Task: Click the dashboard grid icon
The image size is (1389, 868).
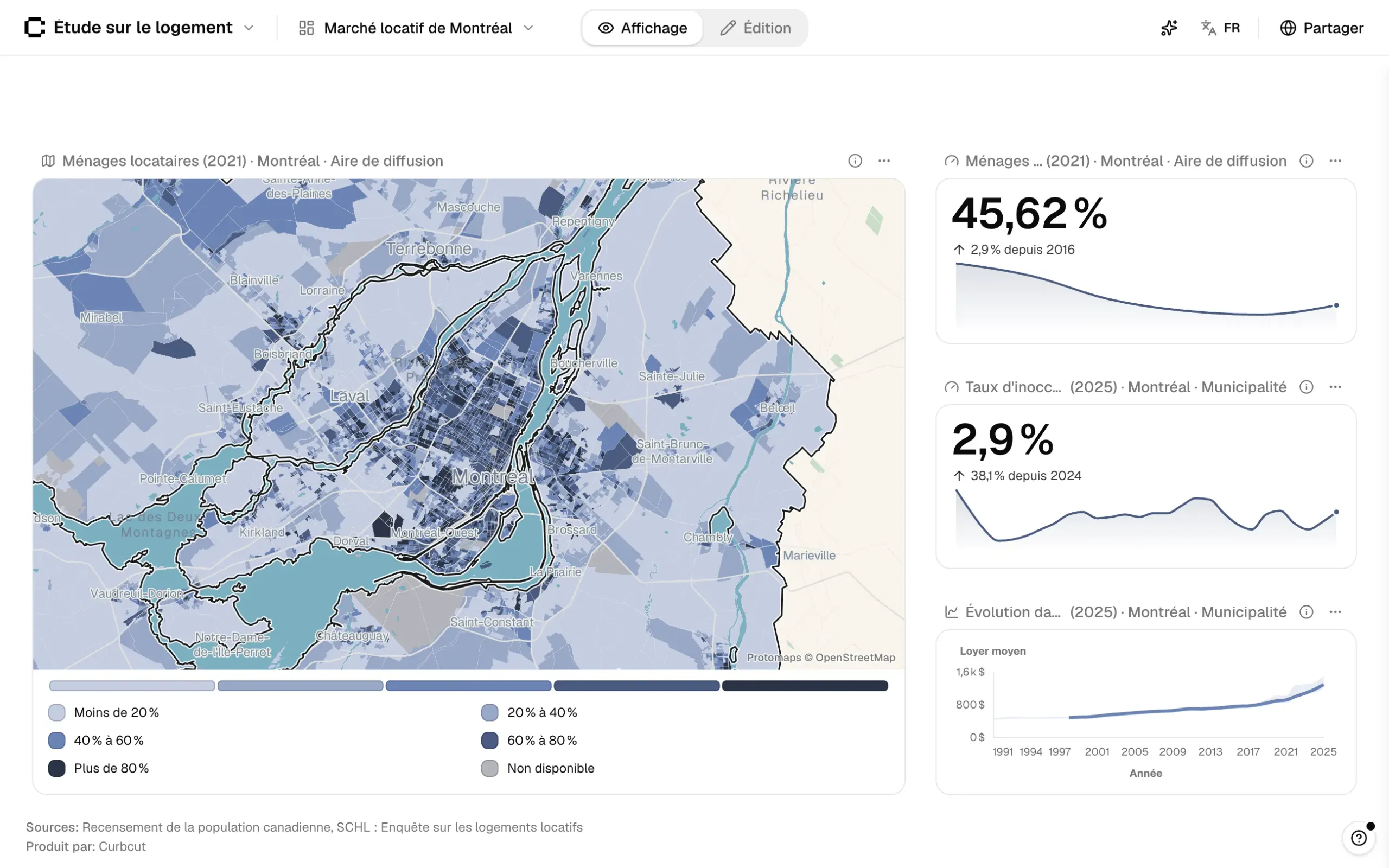Action: coord(307,28)
